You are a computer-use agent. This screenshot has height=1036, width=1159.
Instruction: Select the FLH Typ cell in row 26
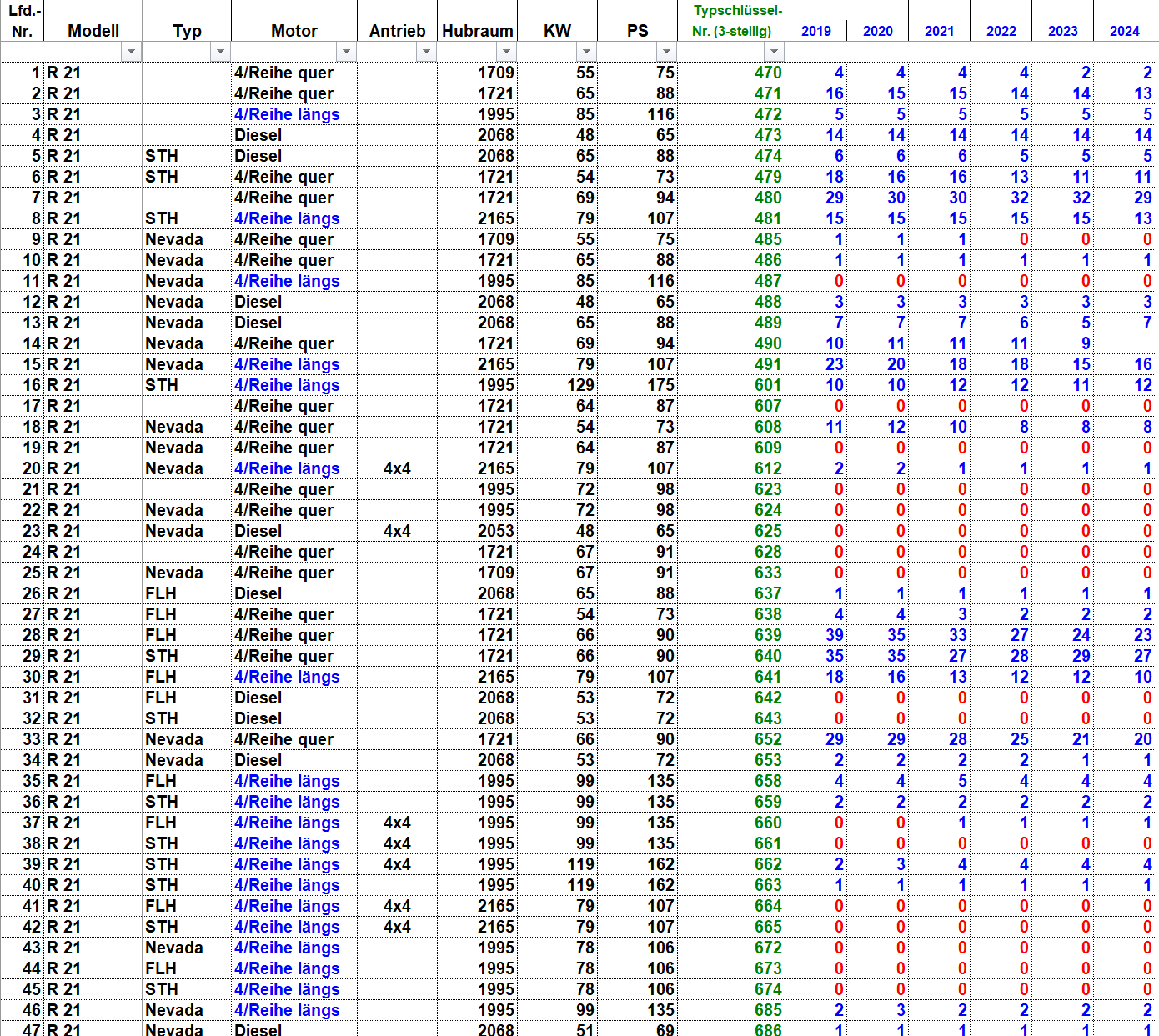point(161,593)
